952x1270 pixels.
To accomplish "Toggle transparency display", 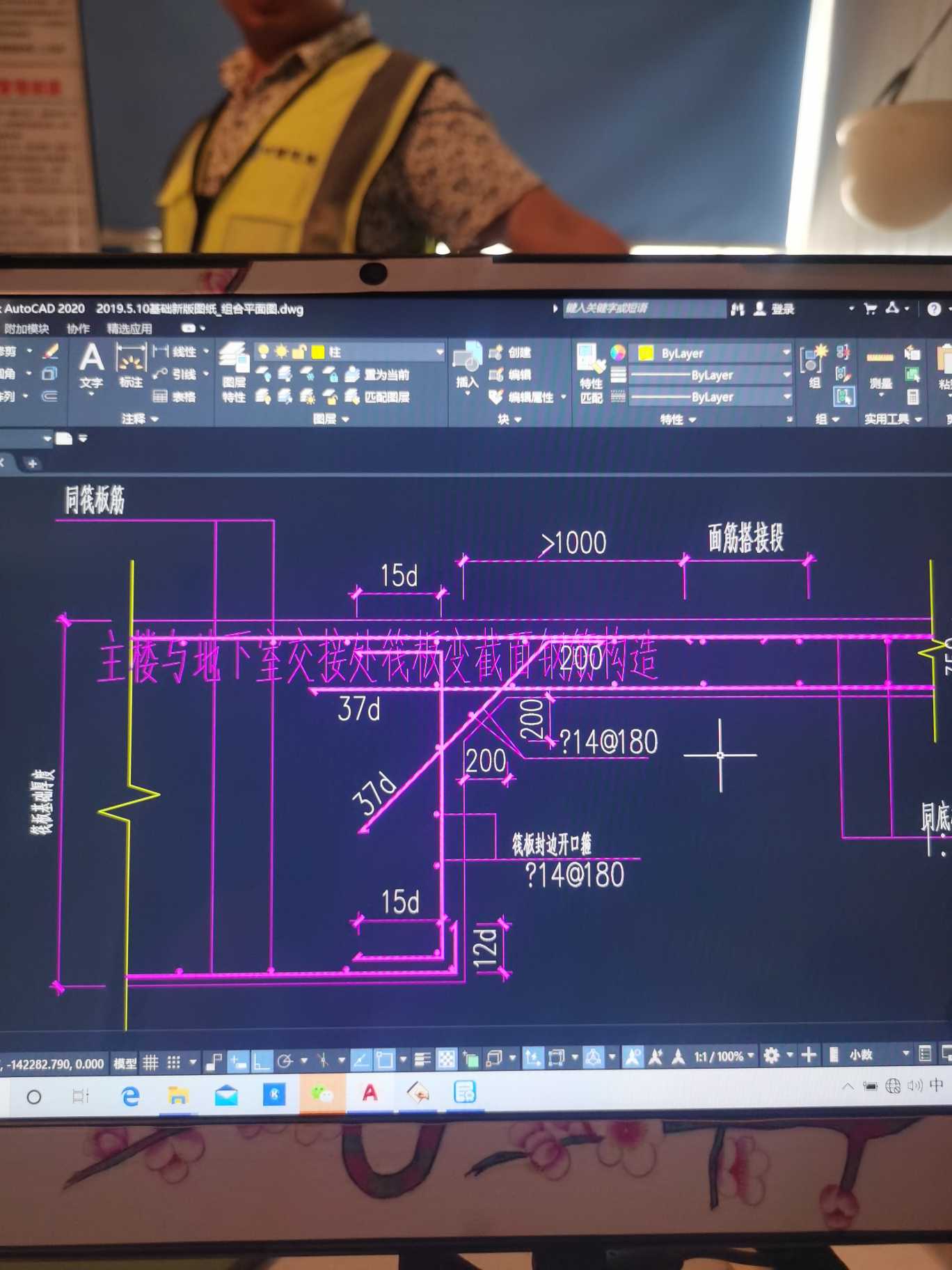I will click(446, 1060).
